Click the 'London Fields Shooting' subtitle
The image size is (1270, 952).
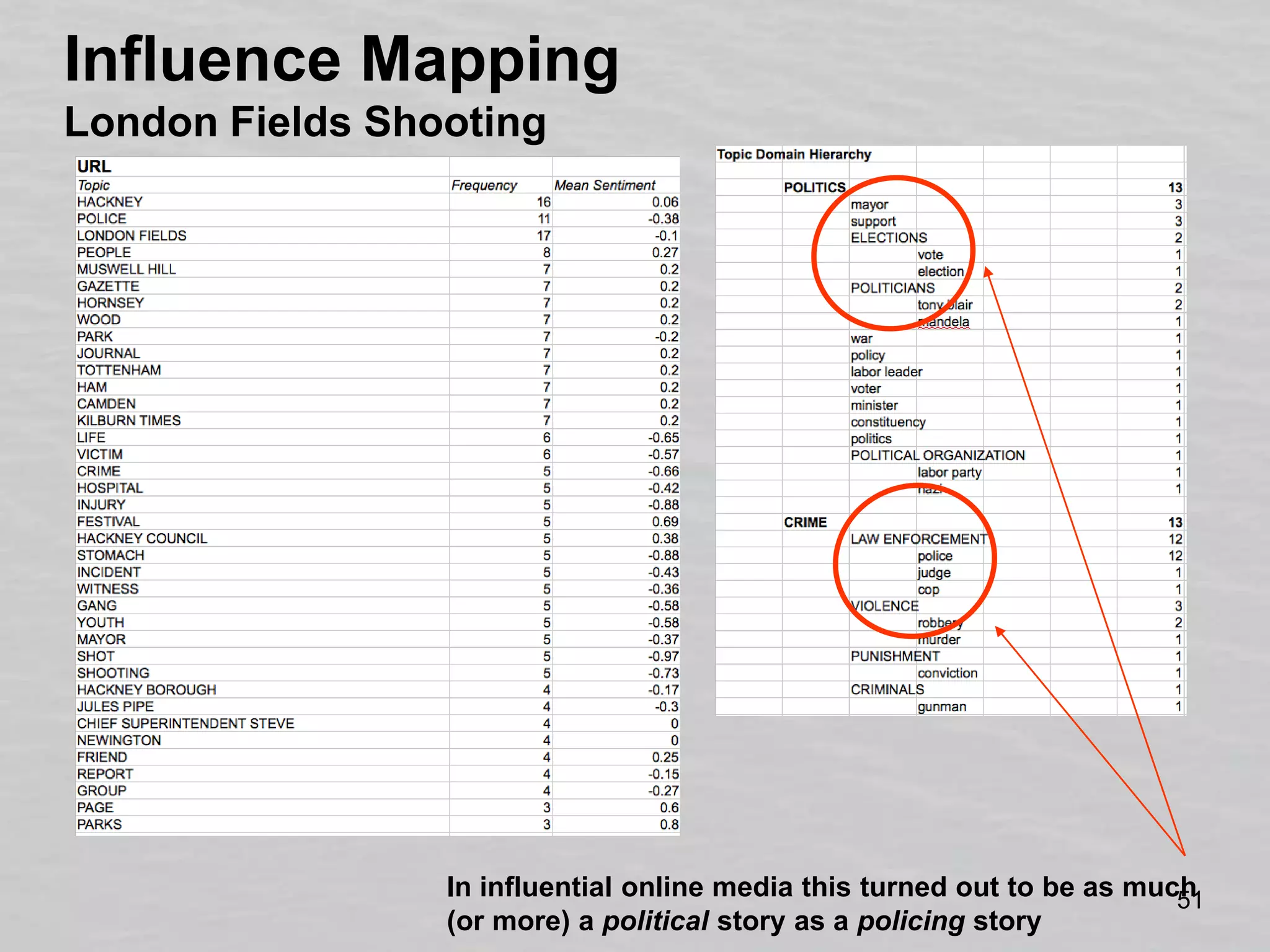click(305, 121)
